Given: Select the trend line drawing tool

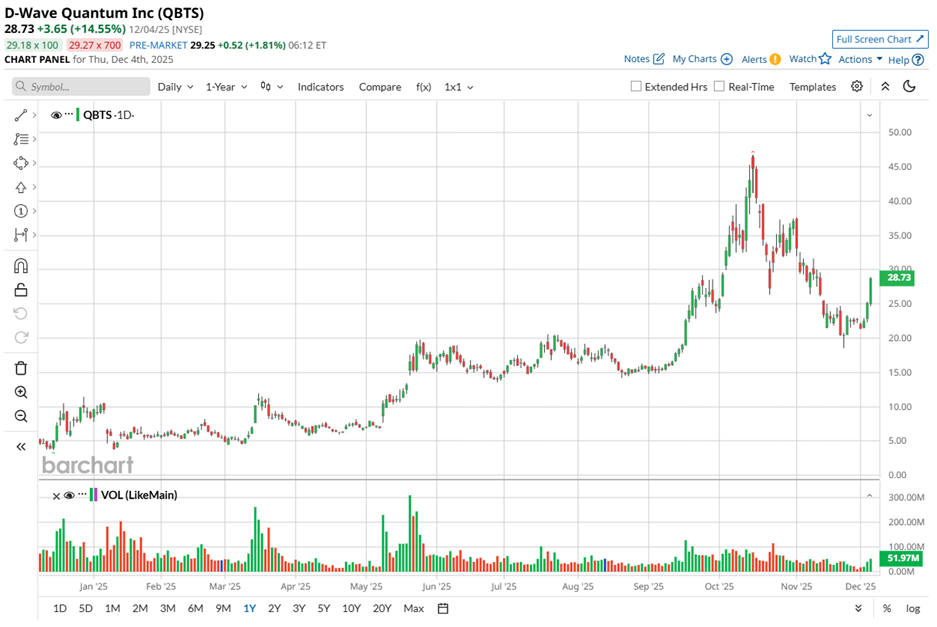Looking at the screenshot, I should (21, 115).
